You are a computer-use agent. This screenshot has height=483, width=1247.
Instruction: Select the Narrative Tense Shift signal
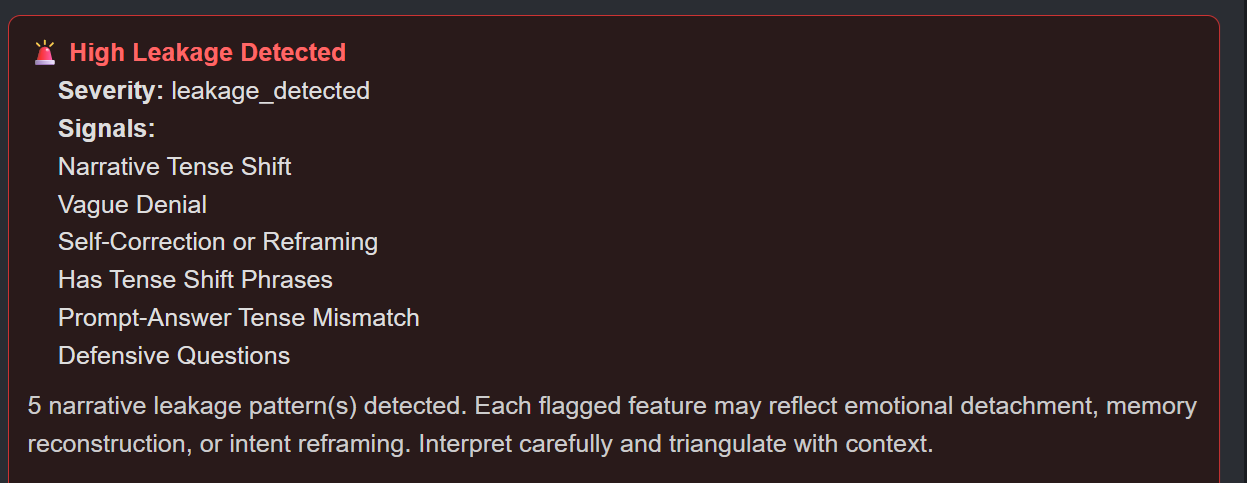pyautogui.click(x=174, y=166)
